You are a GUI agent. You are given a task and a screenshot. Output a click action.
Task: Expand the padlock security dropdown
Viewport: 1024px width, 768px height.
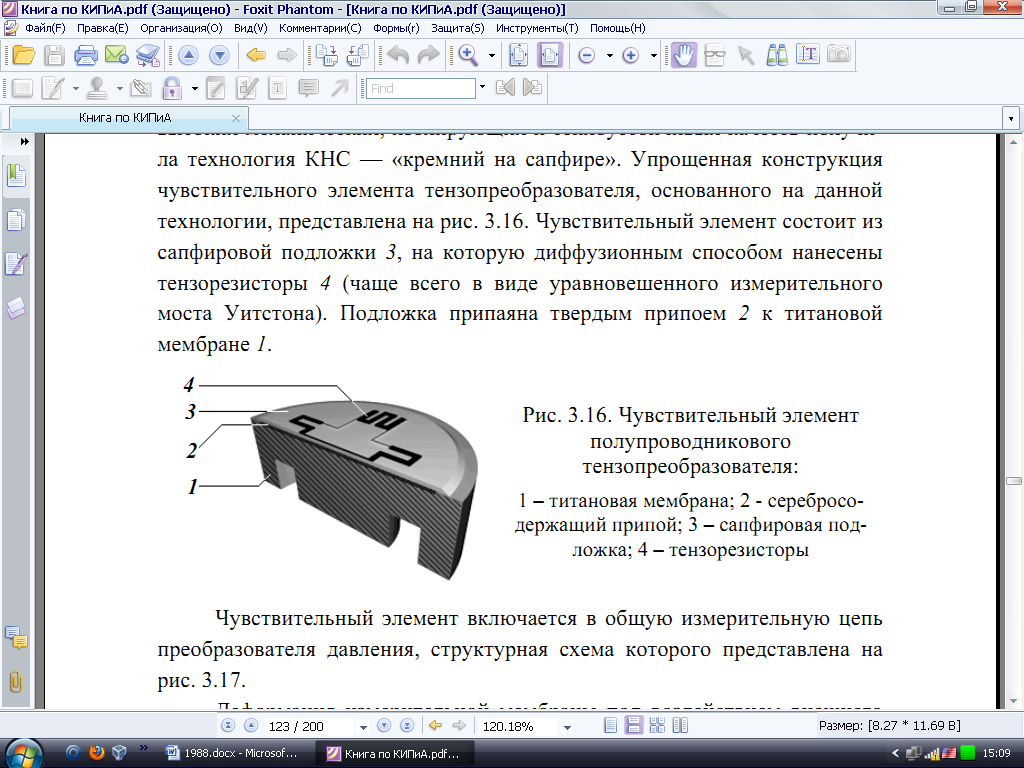[195, 88]
